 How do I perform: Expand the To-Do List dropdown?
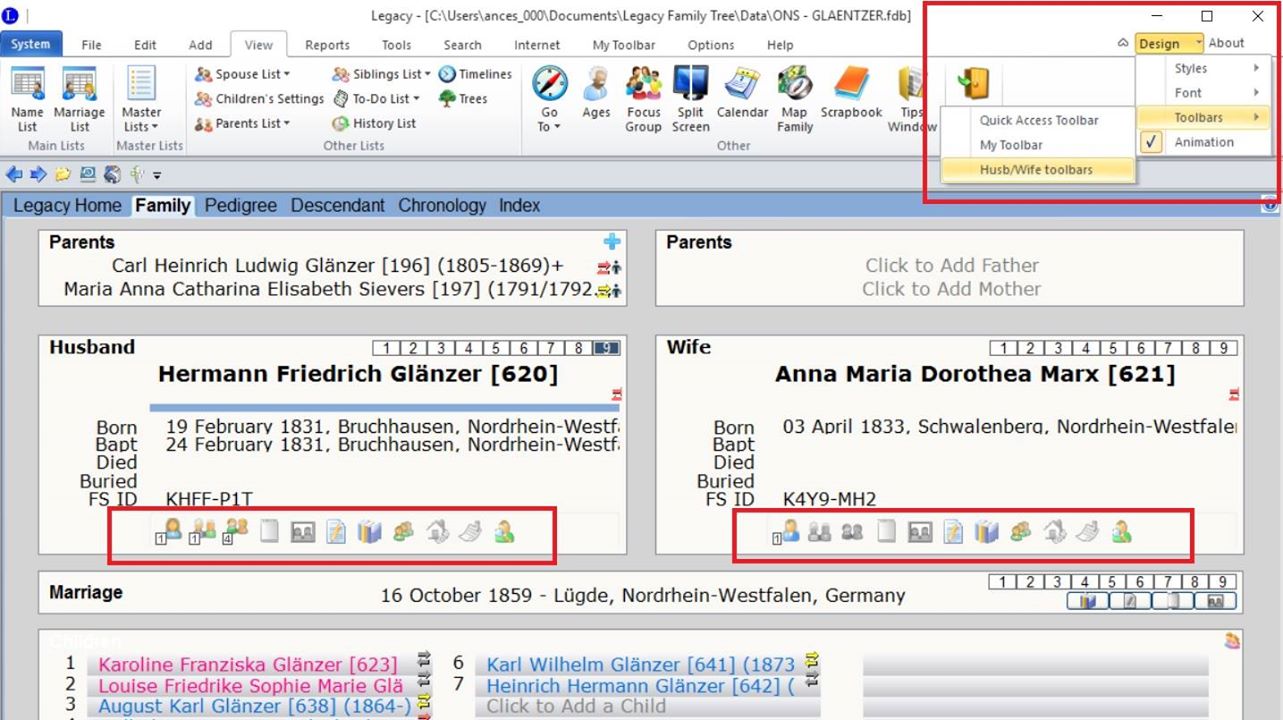coord(376,99)
